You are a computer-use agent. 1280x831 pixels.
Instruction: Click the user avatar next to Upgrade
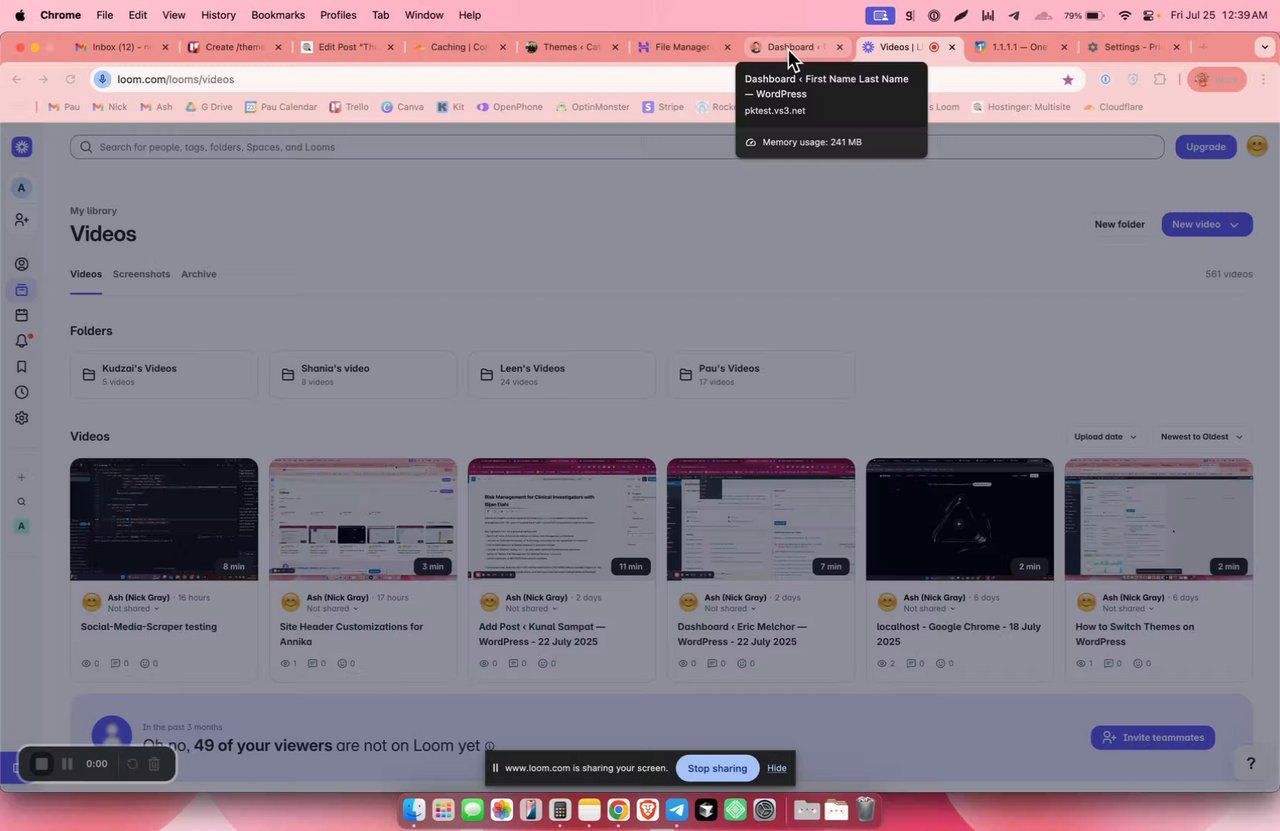pyautogui.click(x=1258, y=146)
